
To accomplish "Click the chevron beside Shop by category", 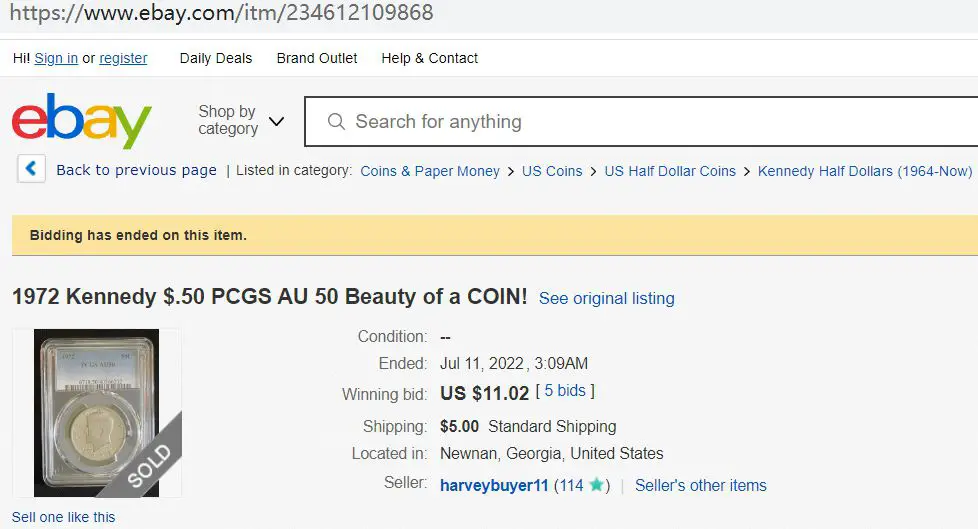I will coord(276,121).
